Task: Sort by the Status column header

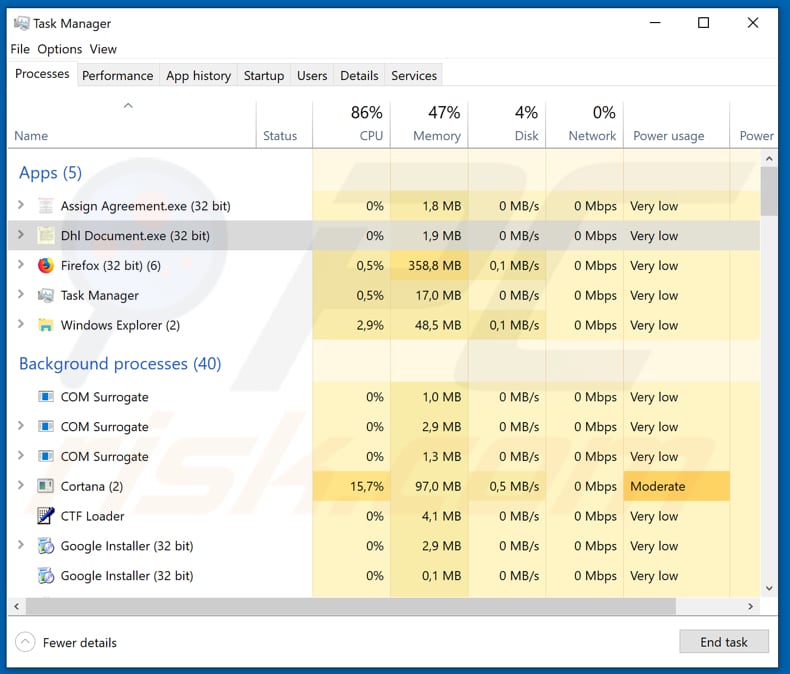Action: tap(284, 124)
